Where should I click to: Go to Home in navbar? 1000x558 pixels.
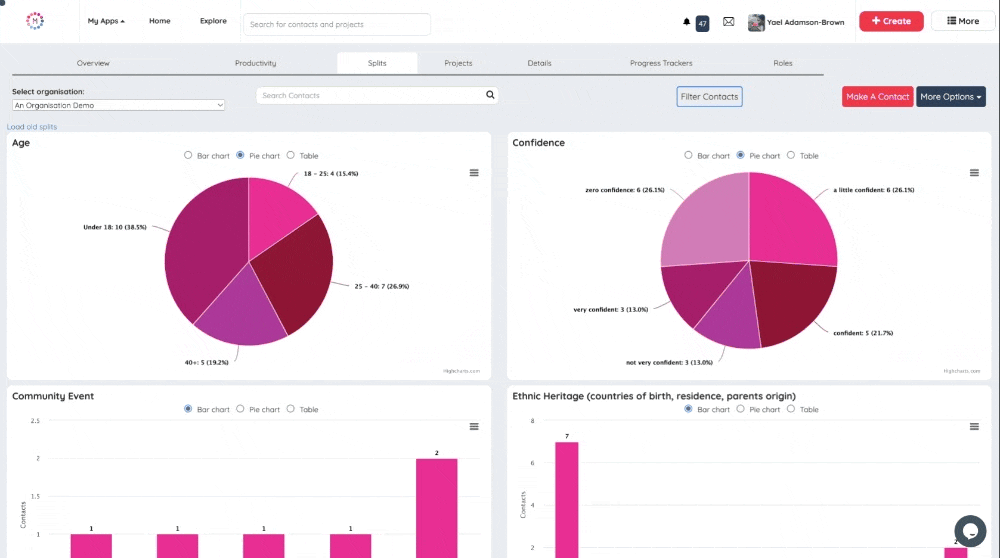(x=159, y=21)
